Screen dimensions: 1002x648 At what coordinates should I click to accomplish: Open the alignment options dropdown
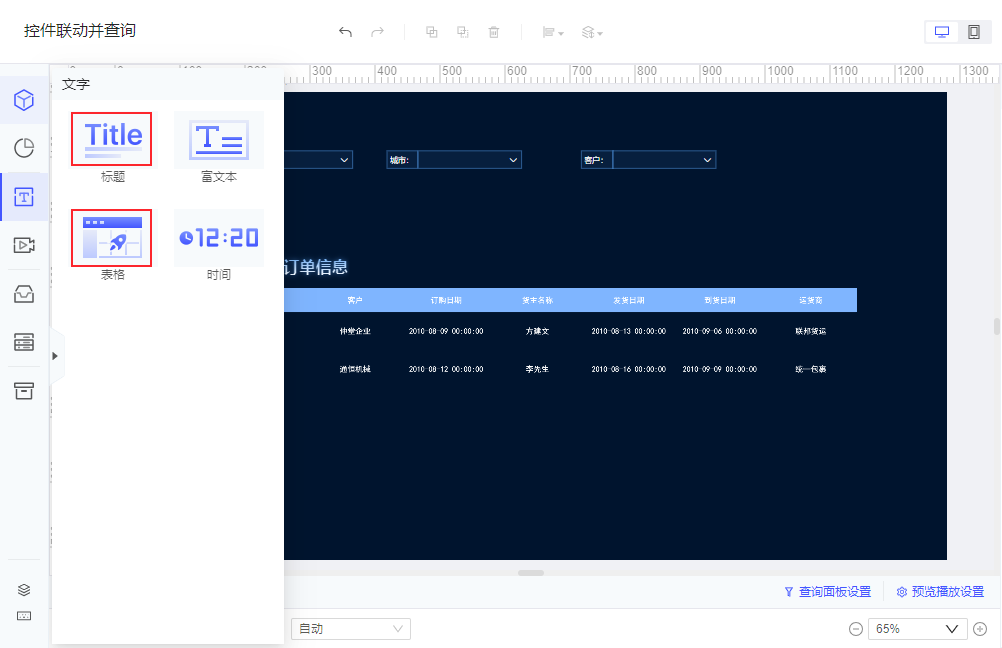pyautogui.click(x=553, y=32)
